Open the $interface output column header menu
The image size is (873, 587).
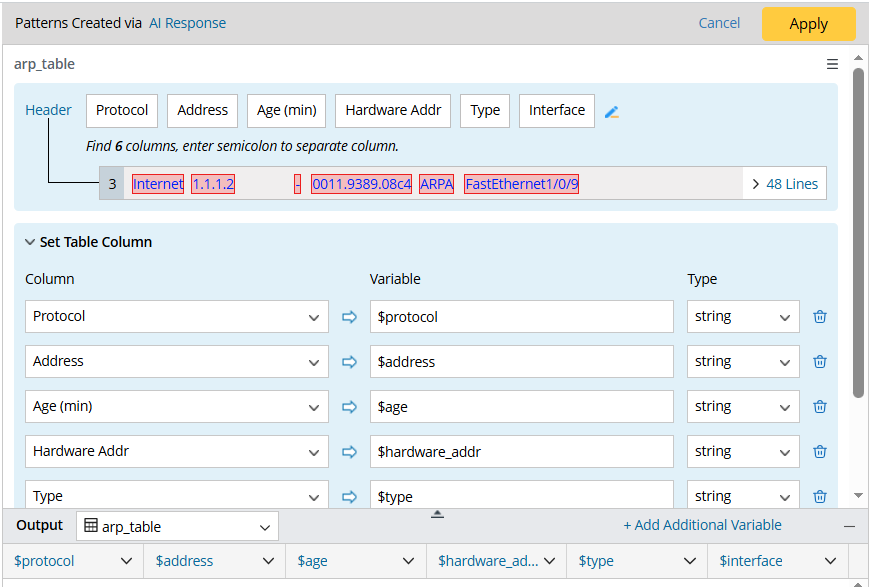pyautogui.click(x=831, y=562)
